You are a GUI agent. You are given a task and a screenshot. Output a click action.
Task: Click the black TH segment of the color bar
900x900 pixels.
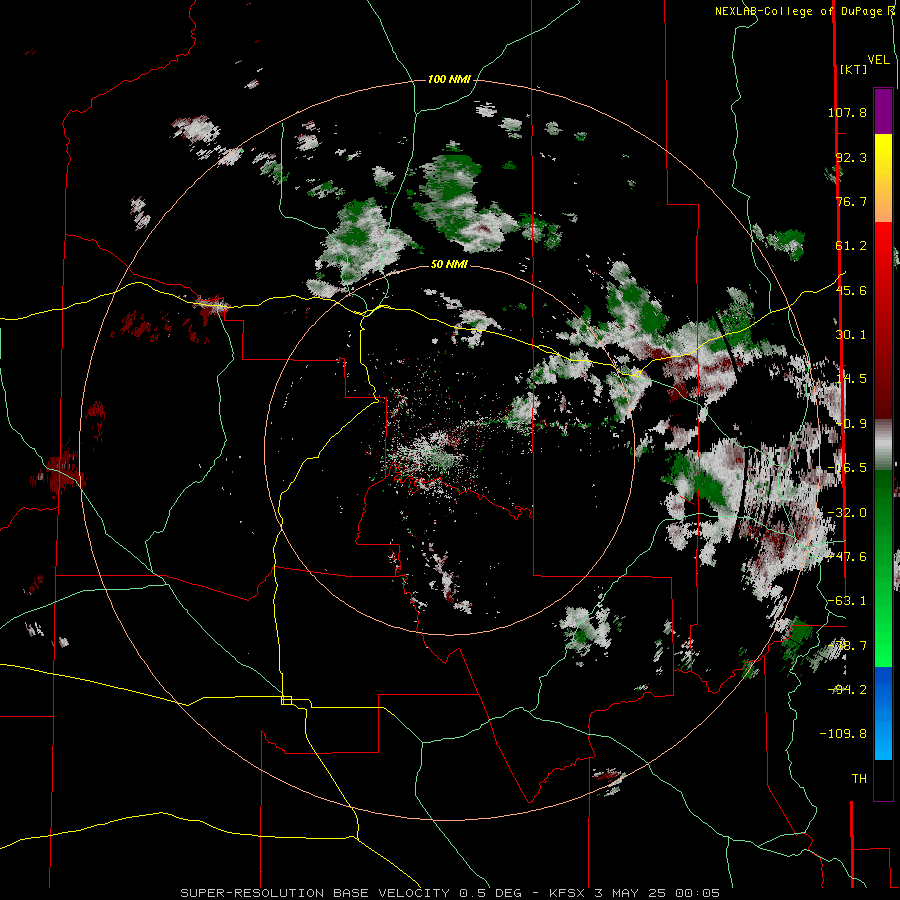click(x=883, y=779)
